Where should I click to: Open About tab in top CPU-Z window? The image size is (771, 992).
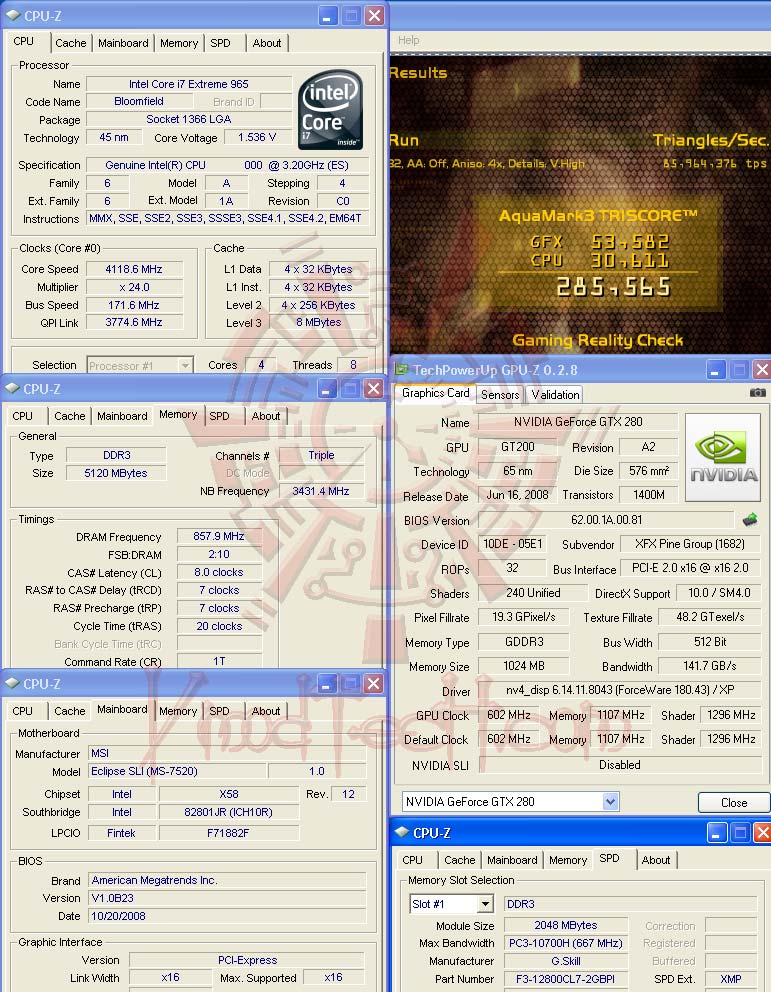pos(267,43)
